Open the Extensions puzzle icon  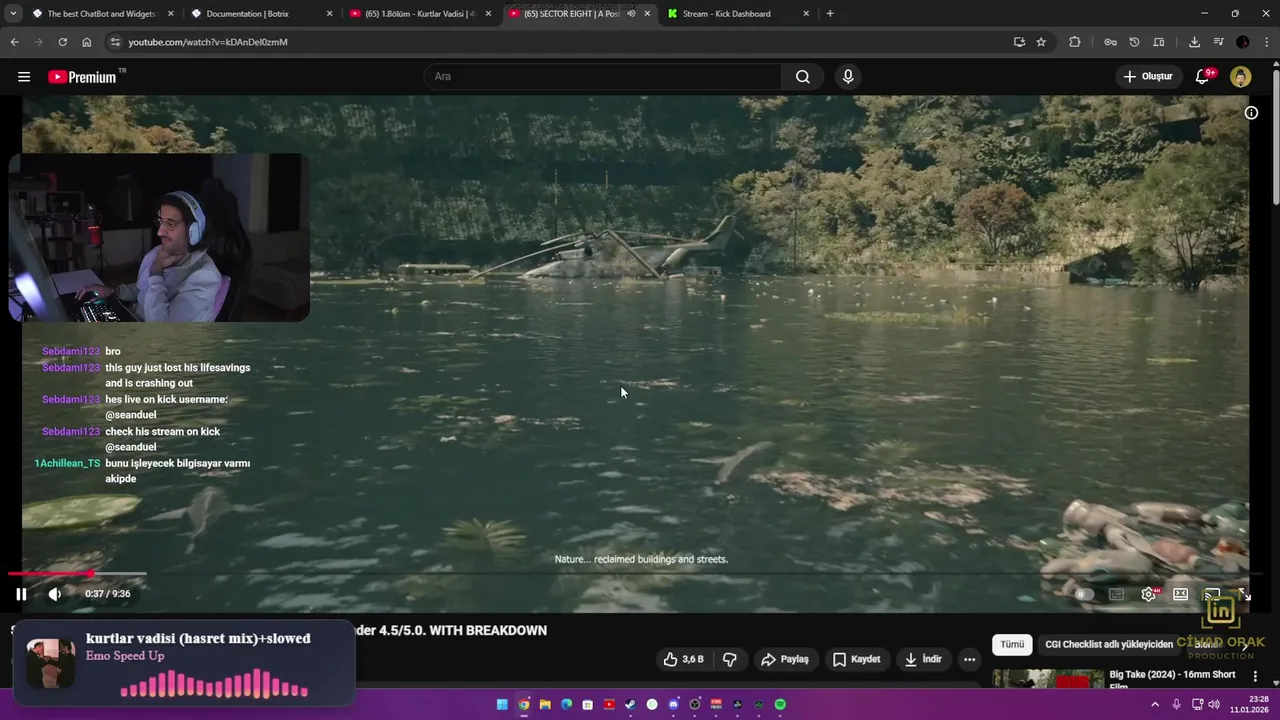tap(1075, 42)
